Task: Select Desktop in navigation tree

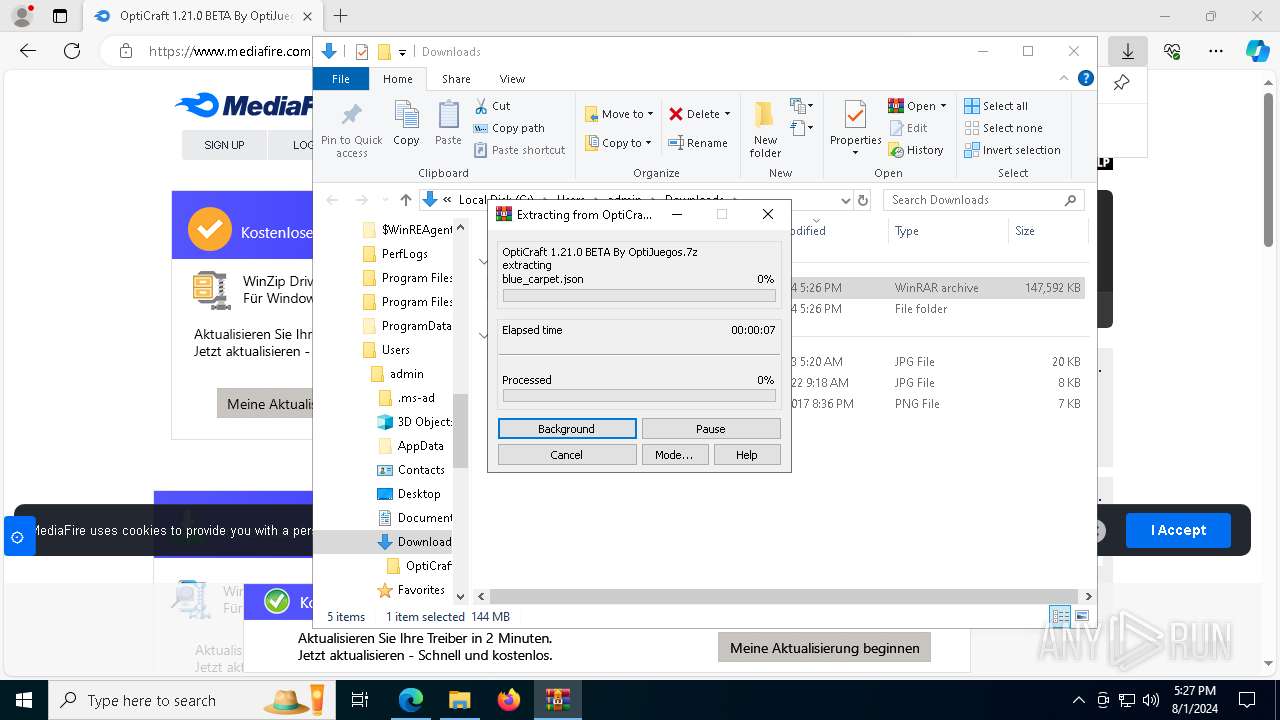Action: [419, 494]
